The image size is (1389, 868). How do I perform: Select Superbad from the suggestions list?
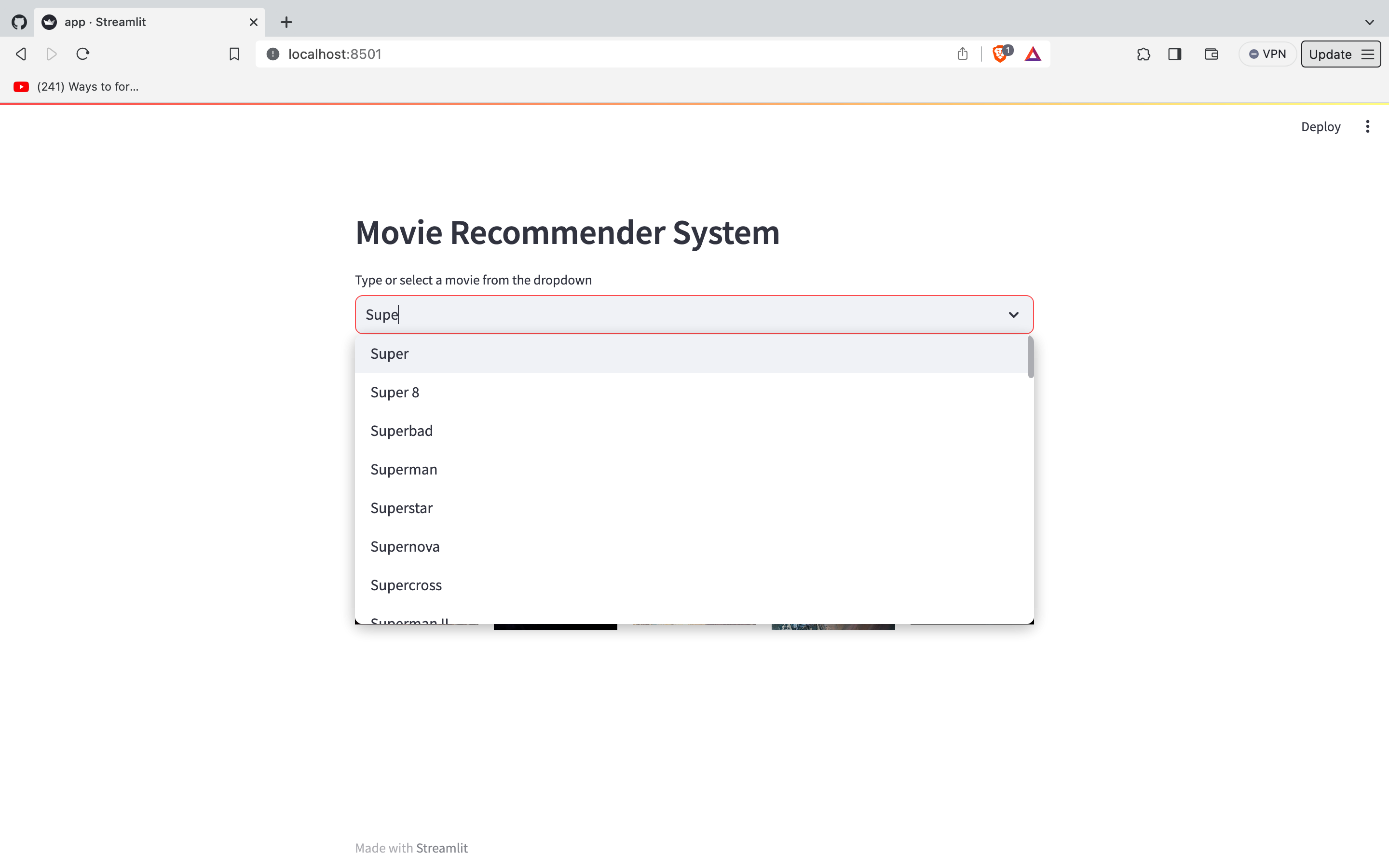click(401, 431)
